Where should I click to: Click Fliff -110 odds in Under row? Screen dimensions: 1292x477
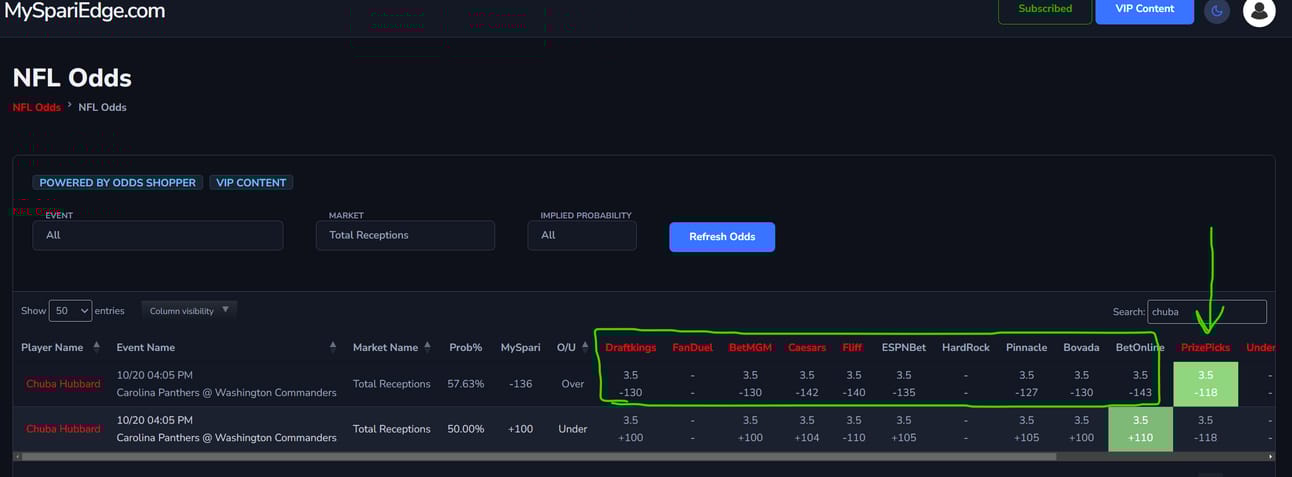pyautogui.click(x=852, y=438)
